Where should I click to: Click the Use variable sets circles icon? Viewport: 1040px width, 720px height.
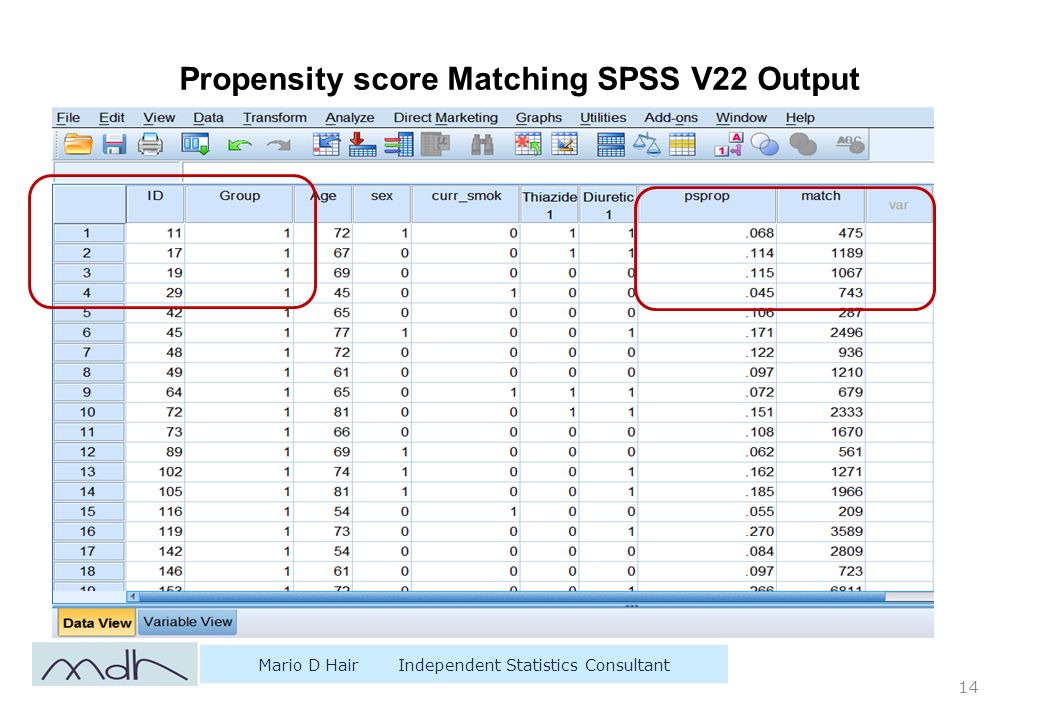pos(765,144)
